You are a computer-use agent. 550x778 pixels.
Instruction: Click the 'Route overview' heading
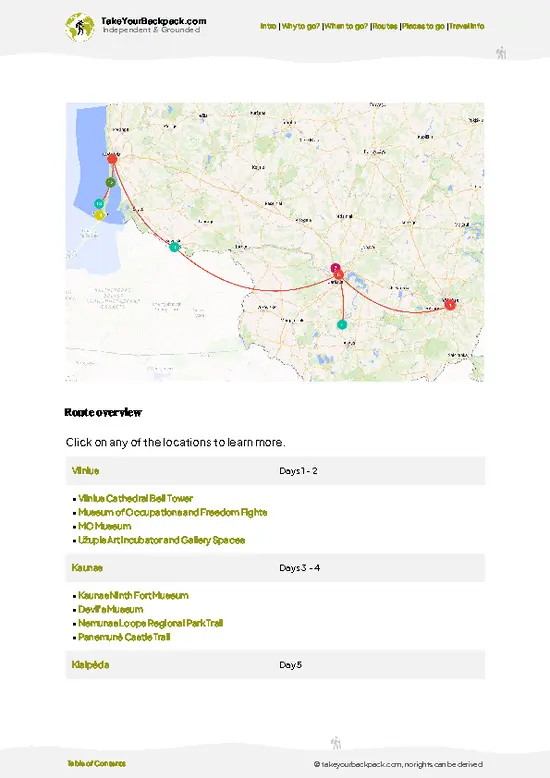pyautogui.click(x=103, y=413)
